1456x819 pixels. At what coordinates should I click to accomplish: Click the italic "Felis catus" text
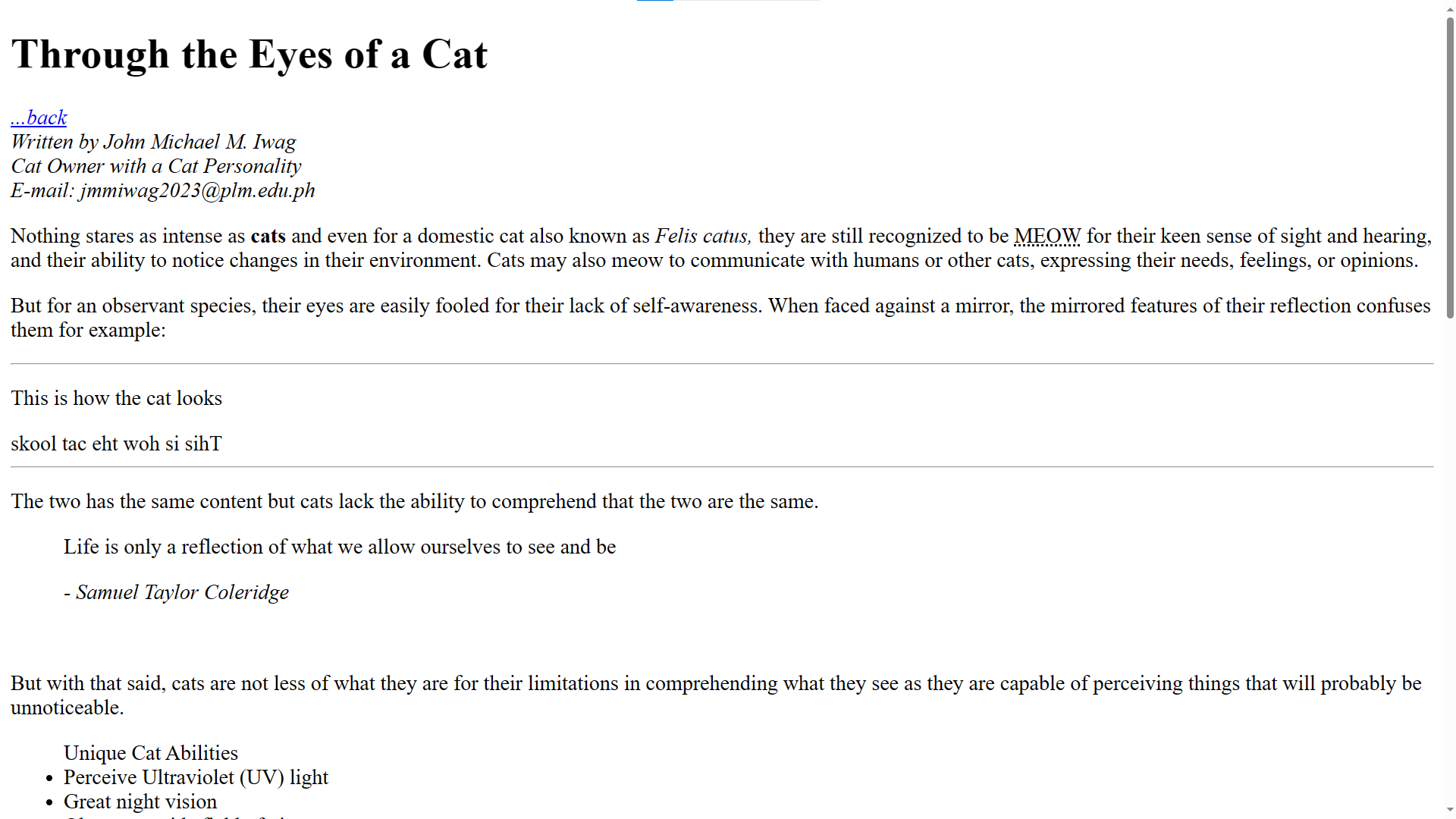click(703, 236)
